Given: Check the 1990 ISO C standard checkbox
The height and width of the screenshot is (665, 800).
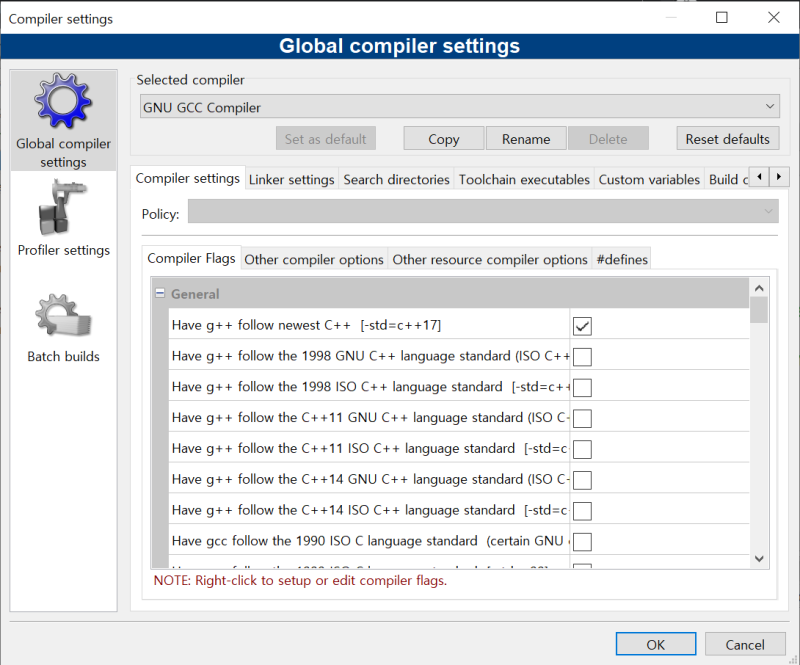Looking at the screenshot, I should [x=582, y=541].
